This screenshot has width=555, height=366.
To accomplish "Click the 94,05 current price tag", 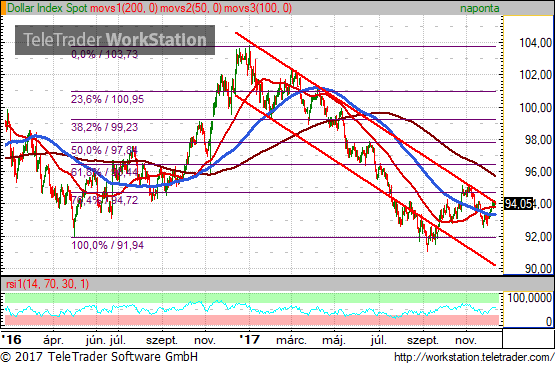I will pyautogui.click(x=518, y=204).
